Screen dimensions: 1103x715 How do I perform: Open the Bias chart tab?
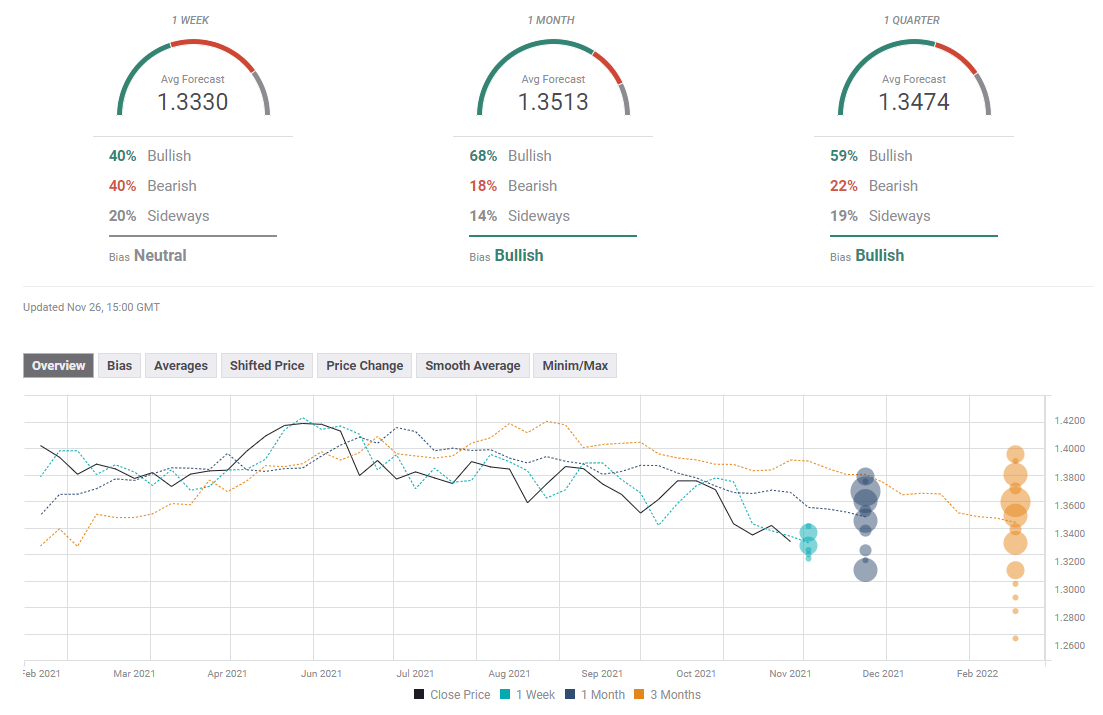[x=120, y=366]
